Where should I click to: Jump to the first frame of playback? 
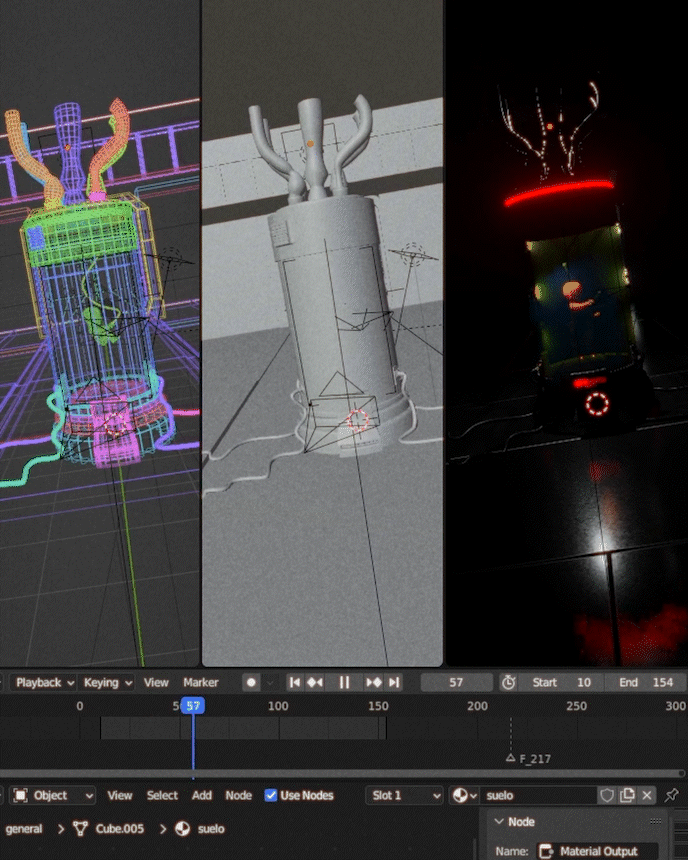pos(295,682)
